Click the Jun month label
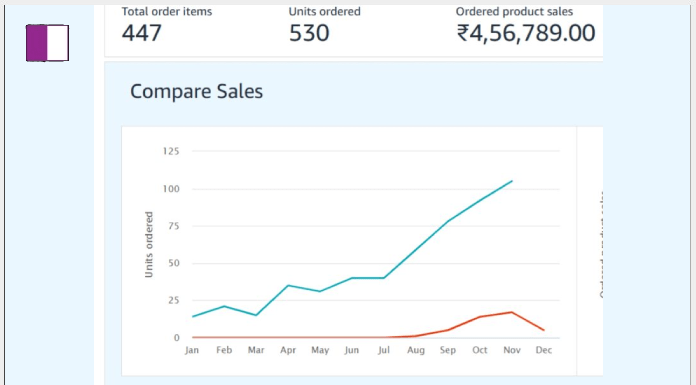This screenshot has width=696, height=385. [x=352, y=350]
